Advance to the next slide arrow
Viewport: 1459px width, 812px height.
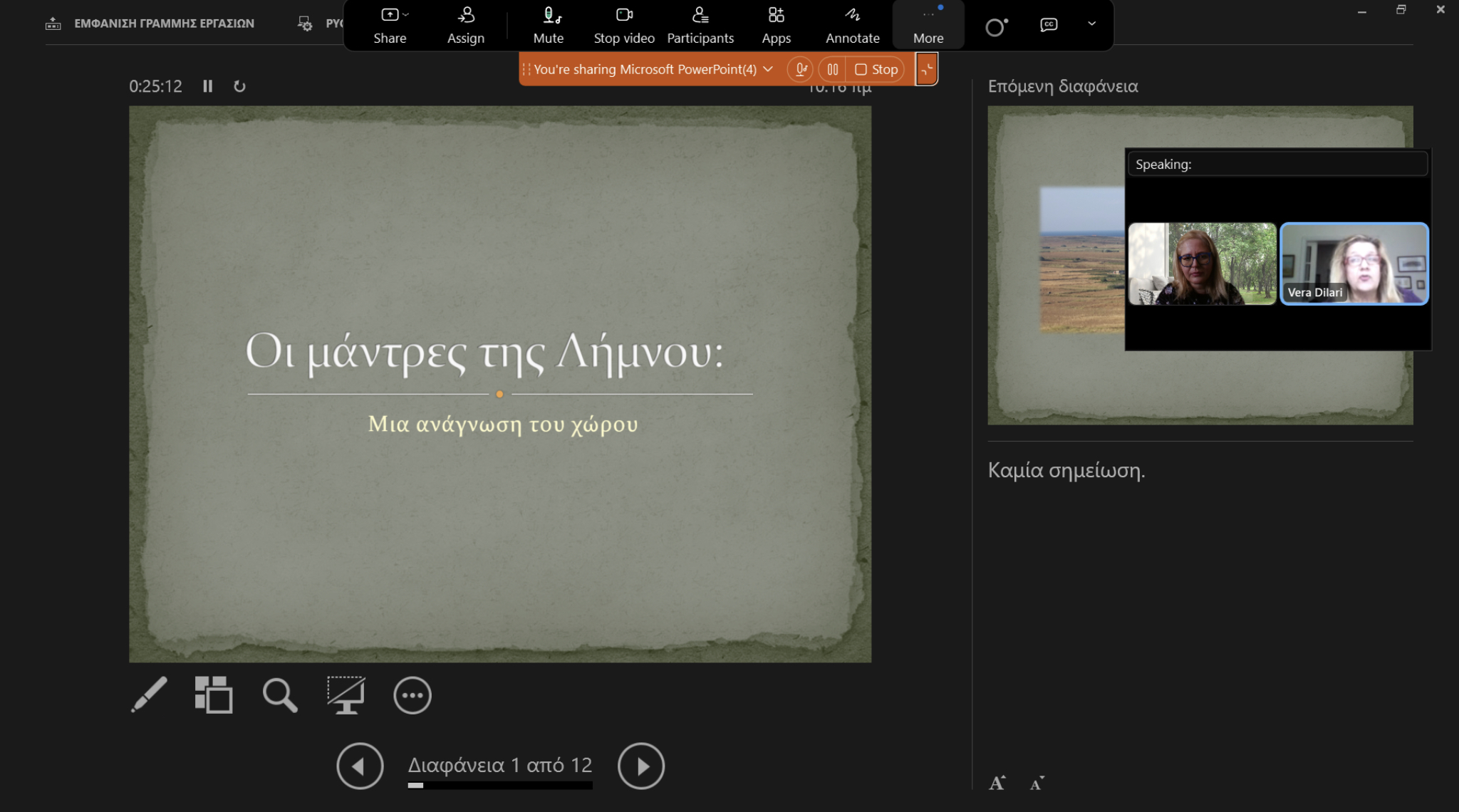[x=640, y=766]
